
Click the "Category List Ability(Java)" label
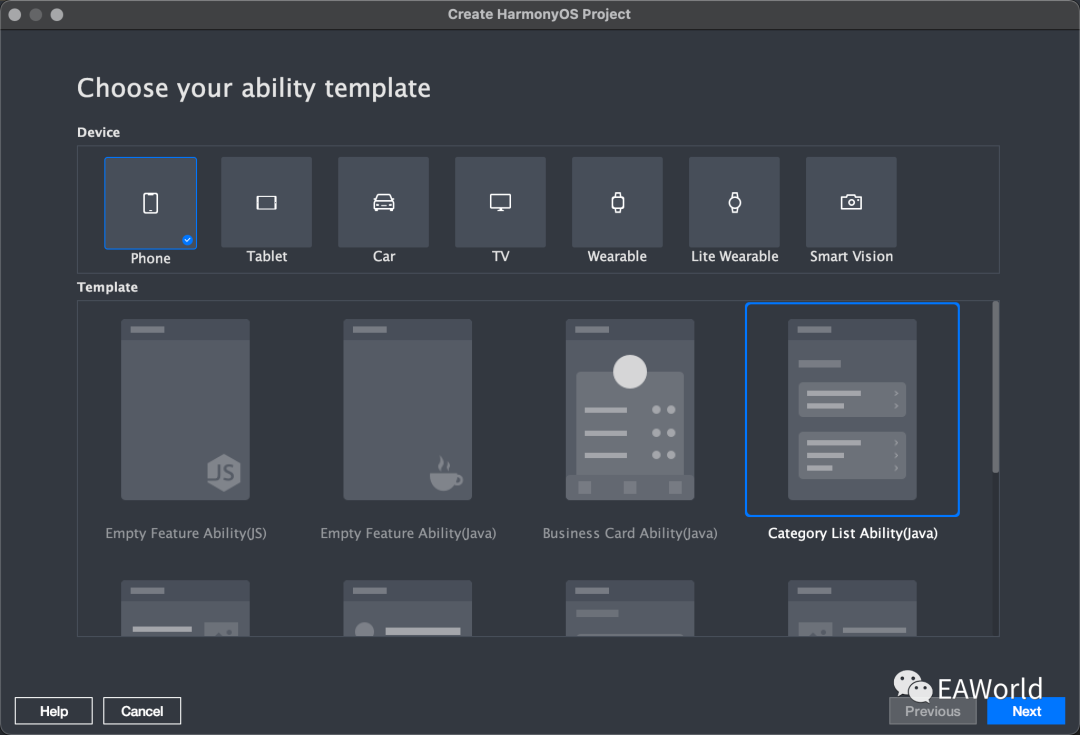pos(853,533)
